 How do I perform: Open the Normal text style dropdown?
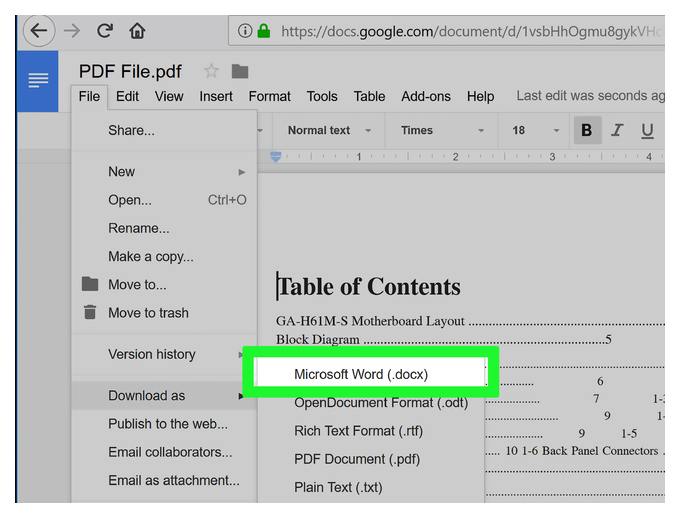pos(329,131)
